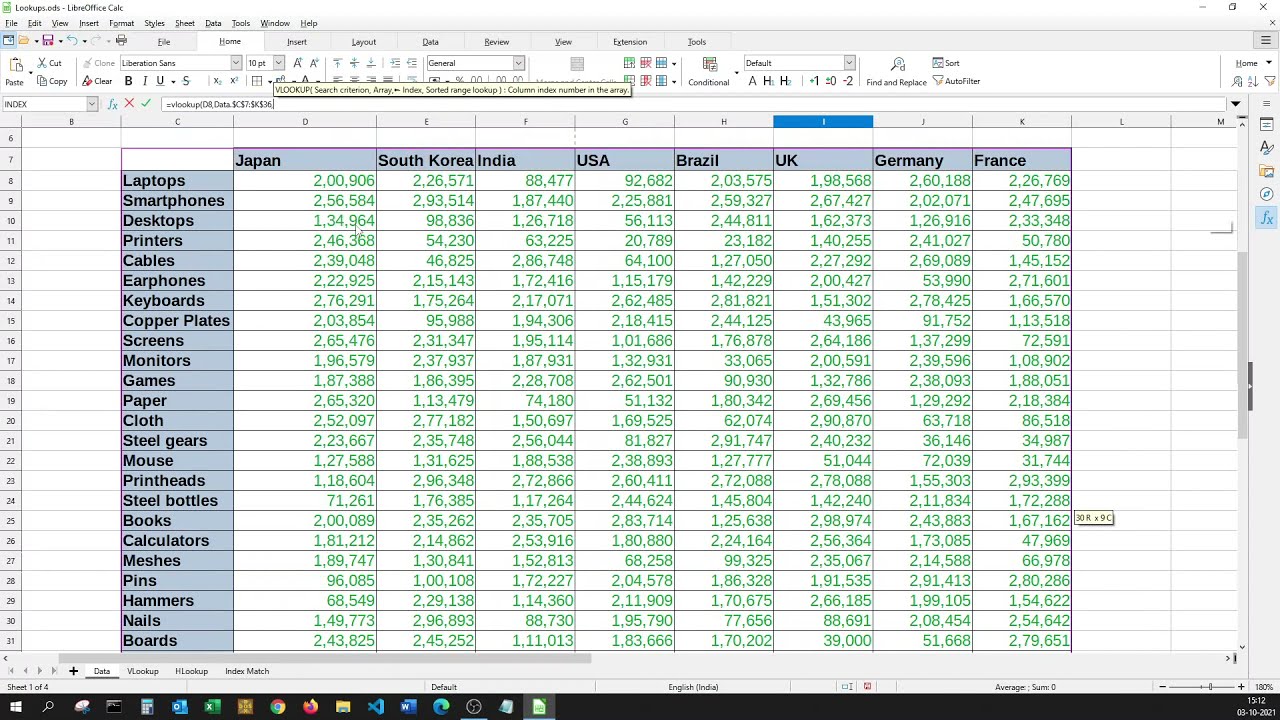Click the Find and Replace button
Image resolution: width=1280 pixels, height=720 pixels.
[x=897, y=72]
